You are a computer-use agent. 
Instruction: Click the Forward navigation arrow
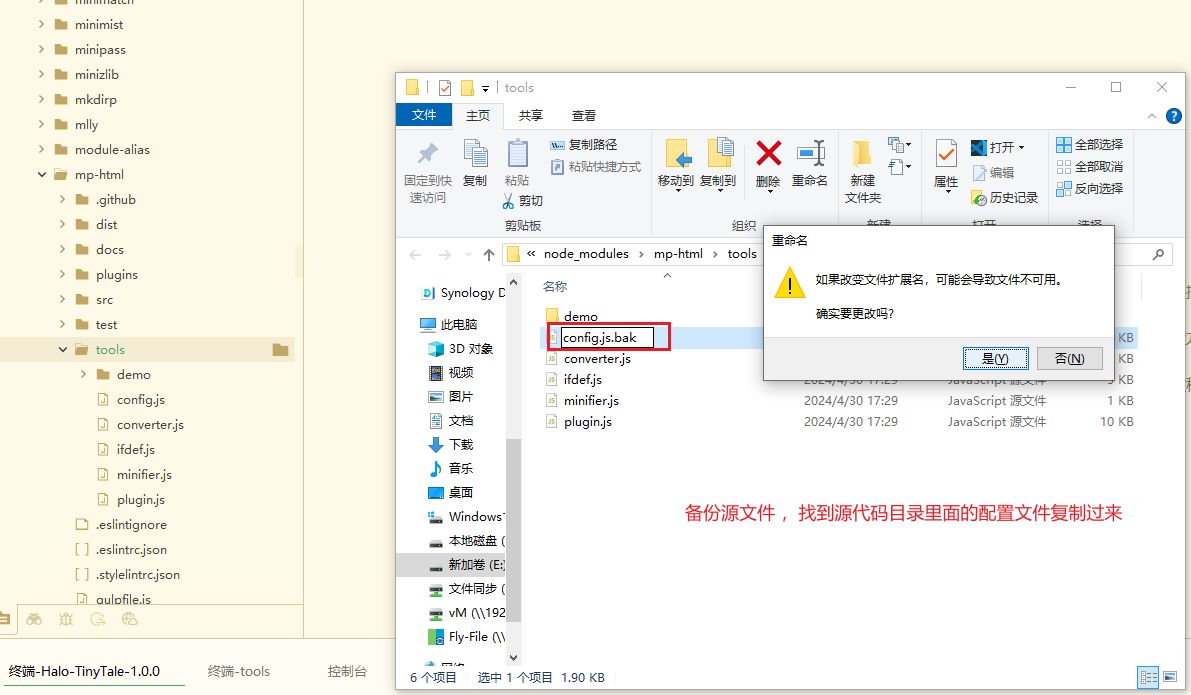[x=444, y=254]
